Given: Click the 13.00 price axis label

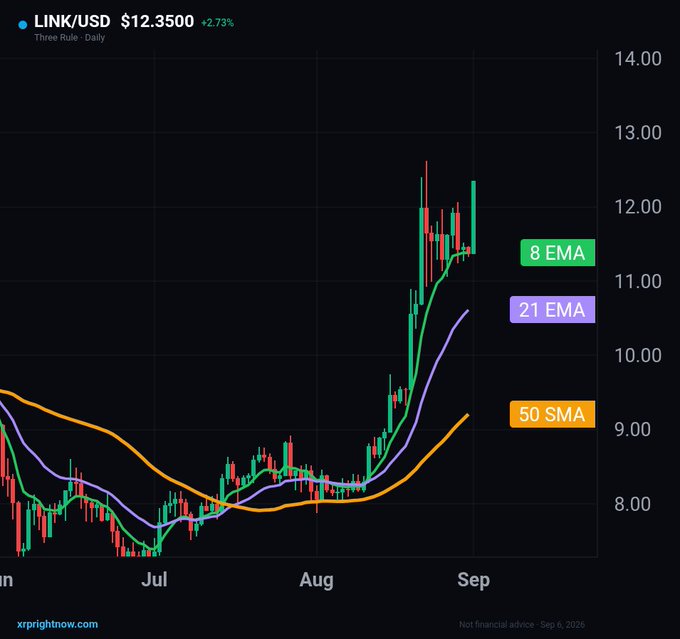Looking at the screenshot, I should click(638, 133).
